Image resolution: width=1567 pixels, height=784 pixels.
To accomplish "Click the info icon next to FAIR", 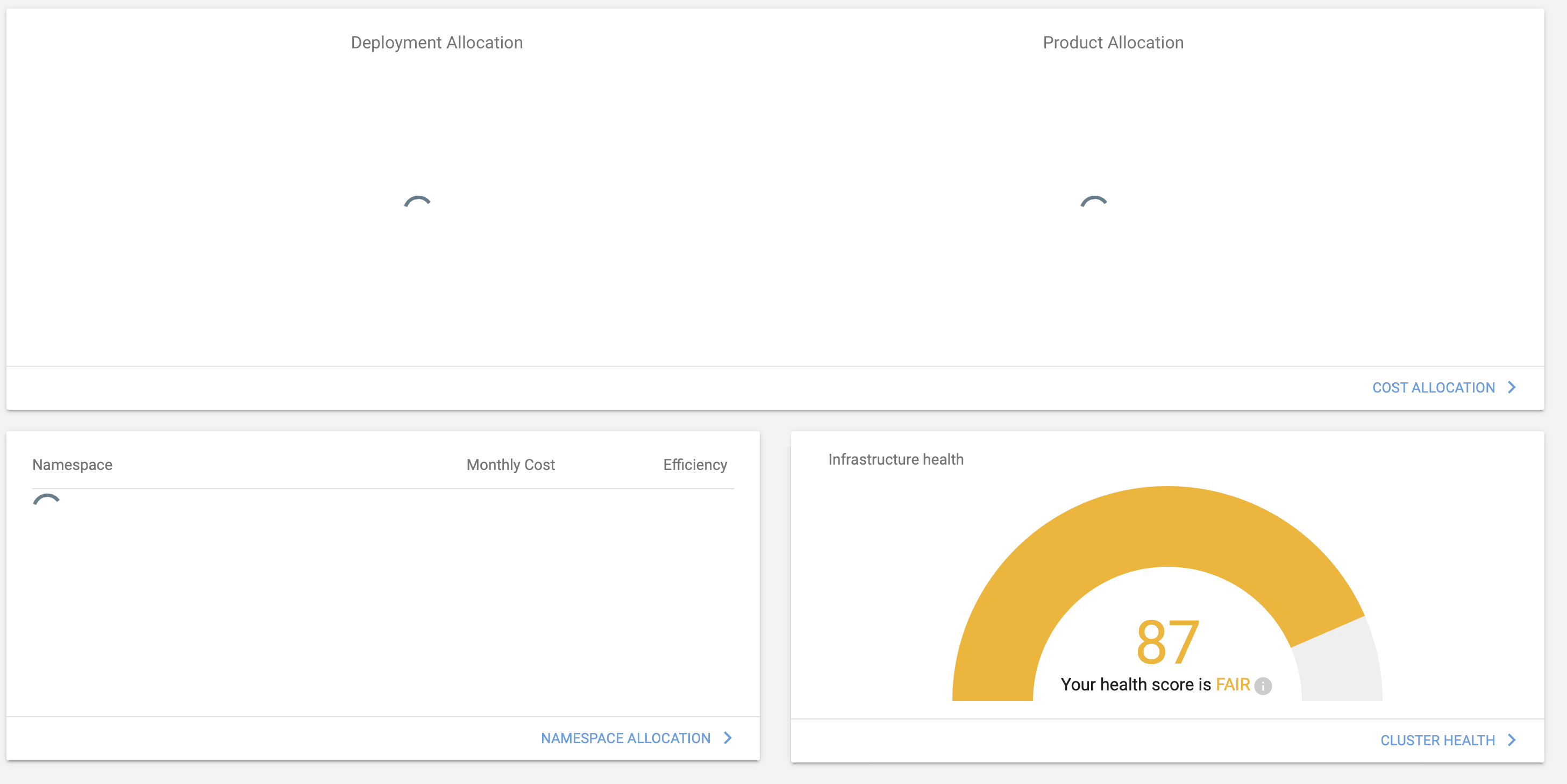I will point(1264,685).
